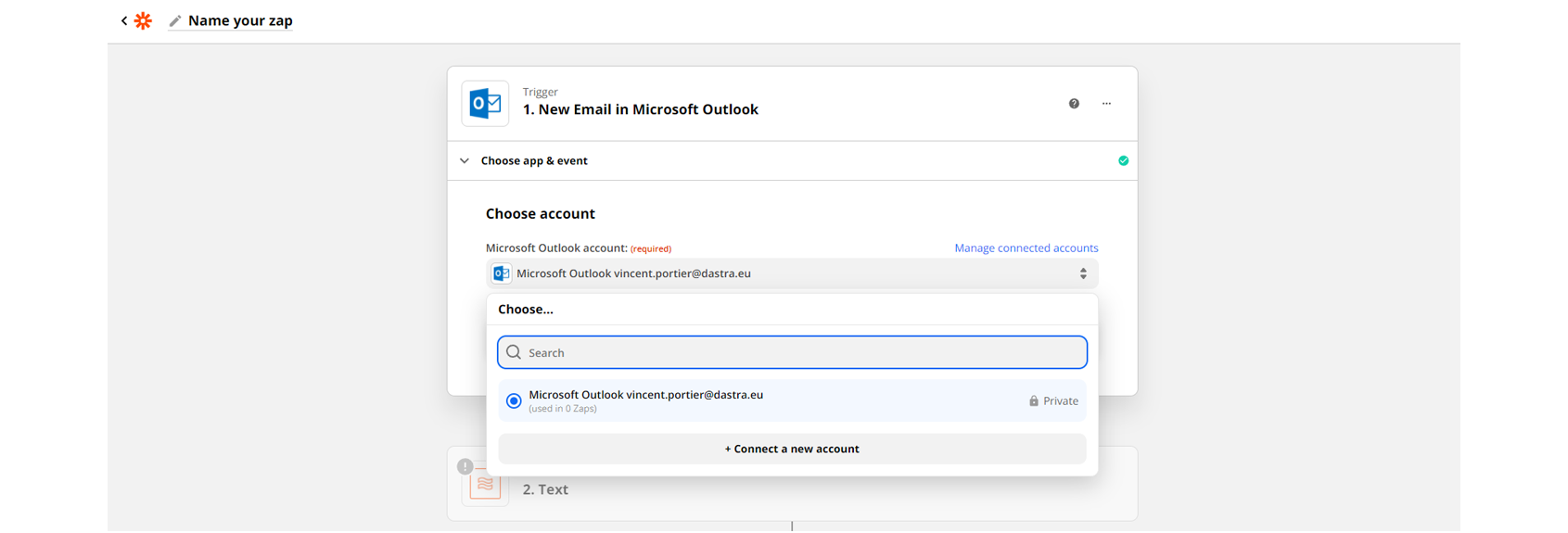The width and height of the screenshot is (1568, 533).
Task: Open help question mark icon on trigger
Action: coord(1074,104)
